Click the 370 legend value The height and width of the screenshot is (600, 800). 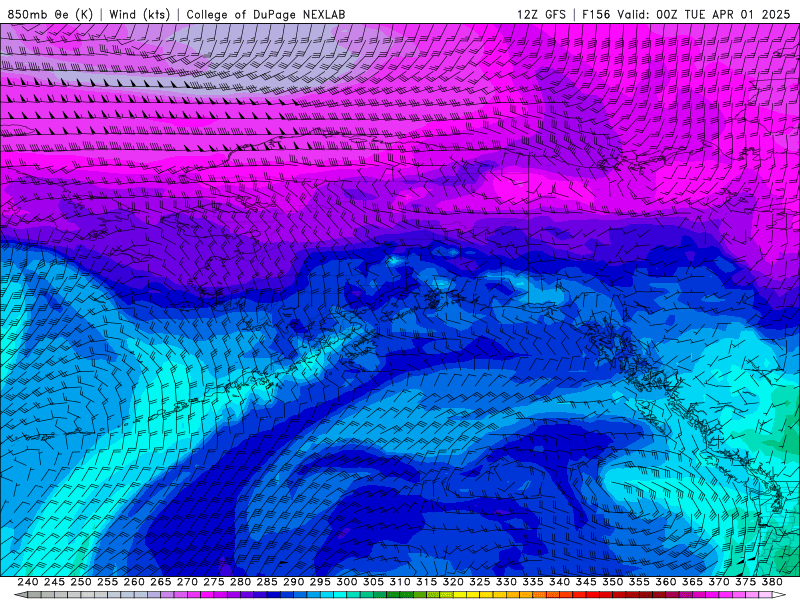pyautogui.click(x=719, y=582)
